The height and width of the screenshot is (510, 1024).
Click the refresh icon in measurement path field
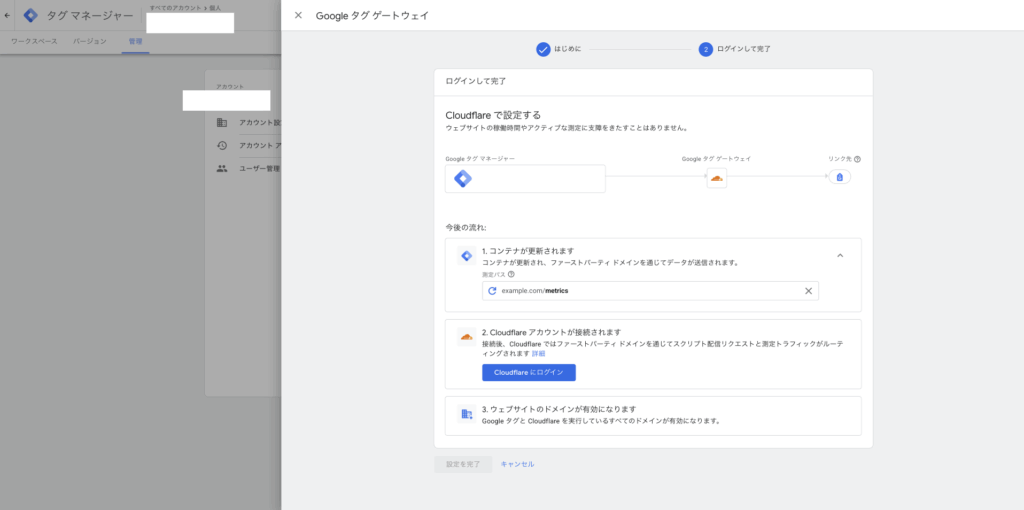(492, 291)
